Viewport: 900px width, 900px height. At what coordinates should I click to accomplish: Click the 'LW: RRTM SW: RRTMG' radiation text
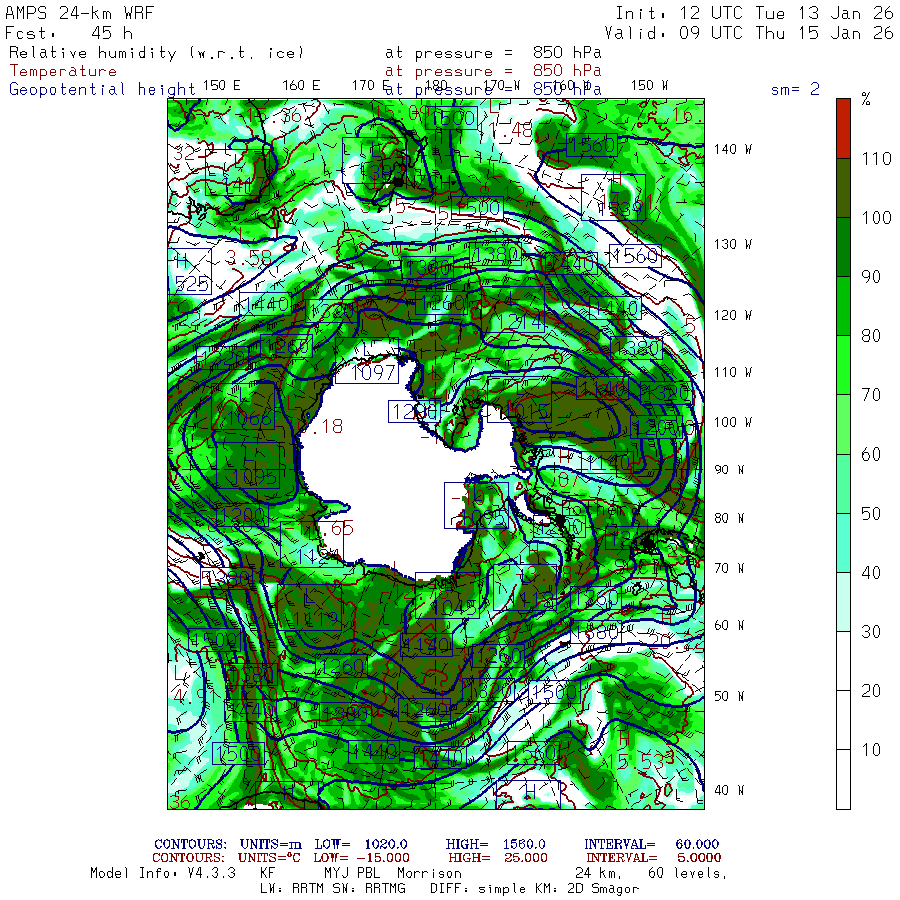click(x=333, y=889)
